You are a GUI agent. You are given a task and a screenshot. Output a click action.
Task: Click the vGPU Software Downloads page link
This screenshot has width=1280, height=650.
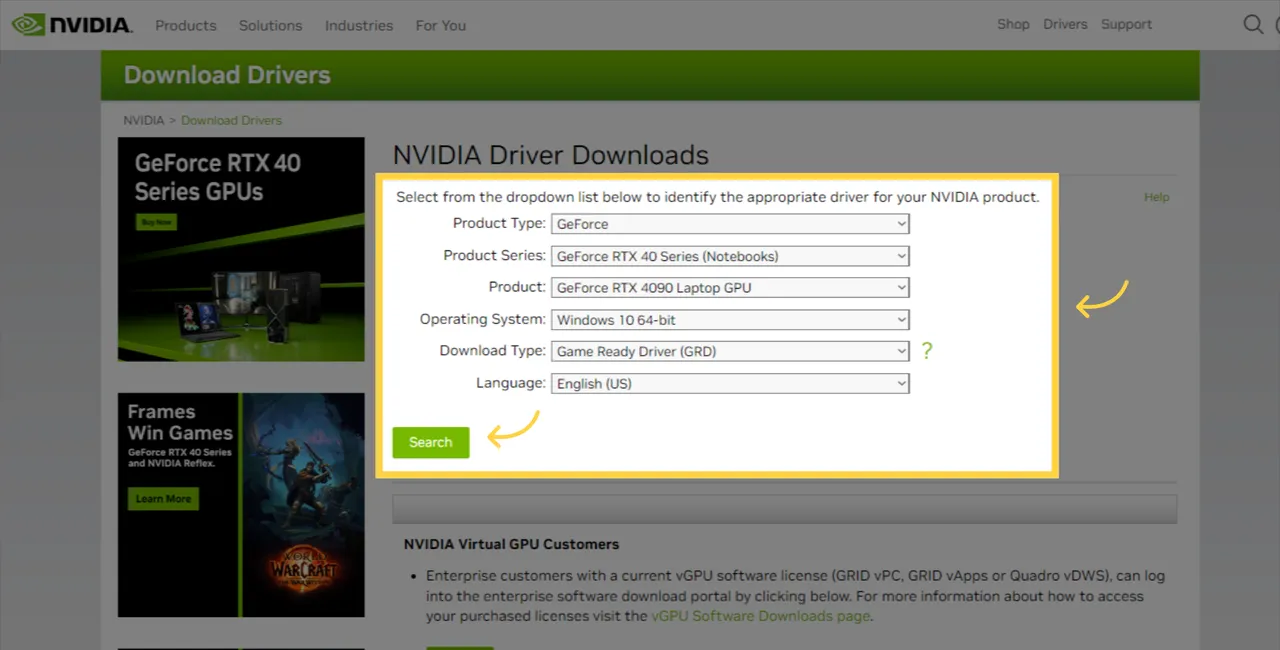(x=761, y=616)
